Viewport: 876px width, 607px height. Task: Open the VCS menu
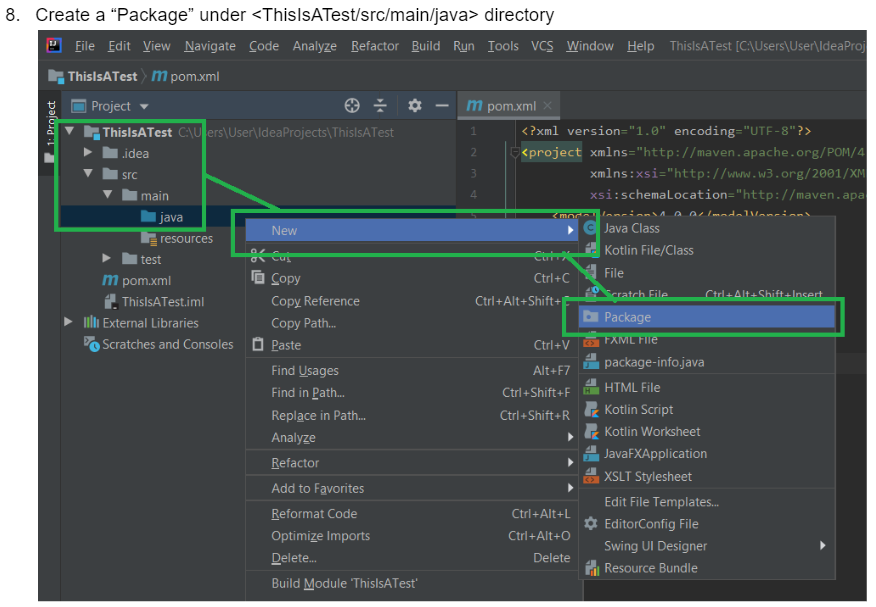click(542, 46)
